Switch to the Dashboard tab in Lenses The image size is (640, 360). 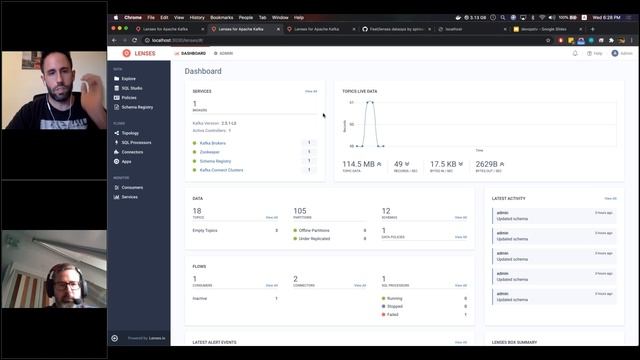[190, 53]
